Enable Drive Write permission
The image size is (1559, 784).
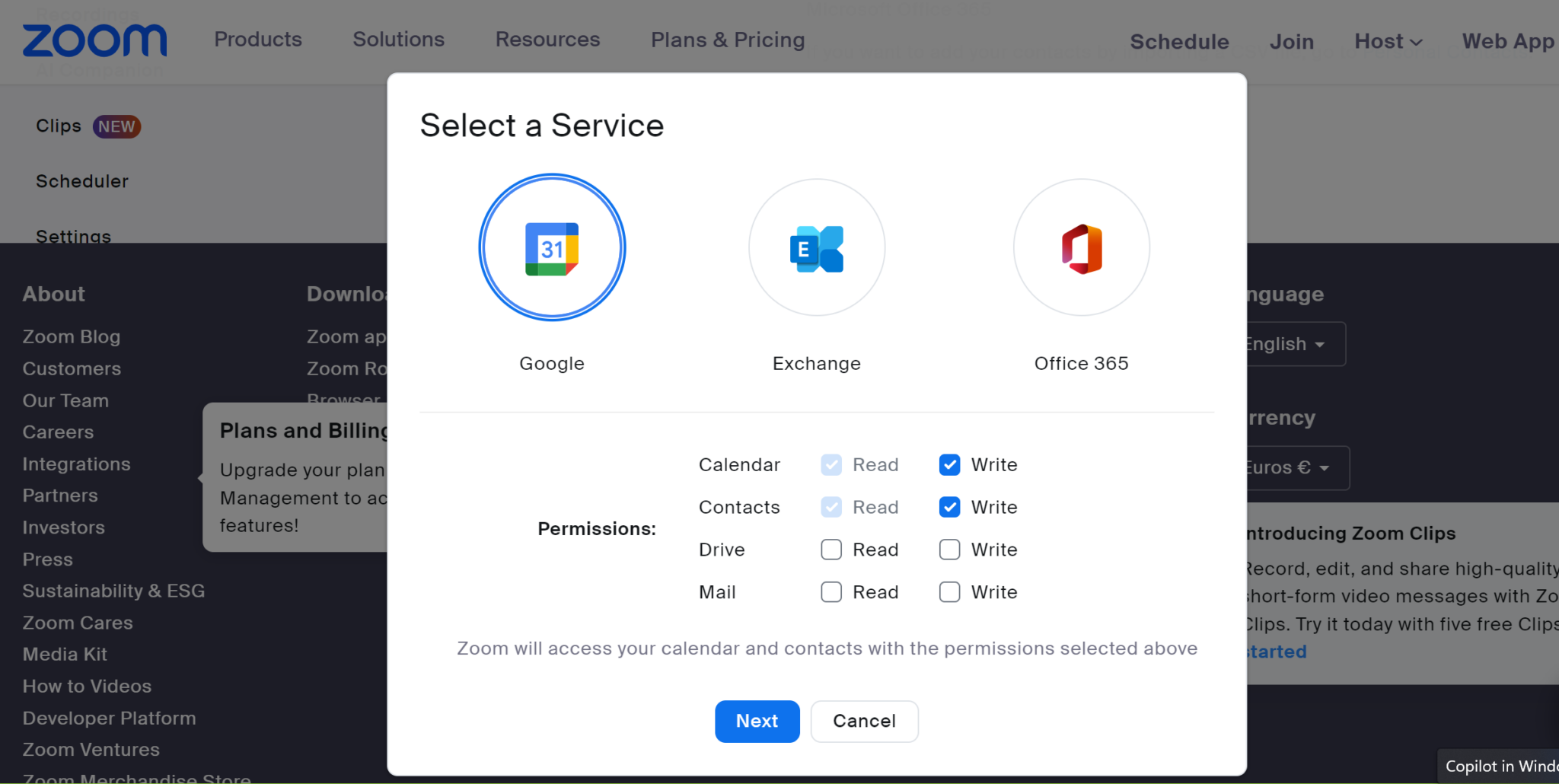[949, 550]
